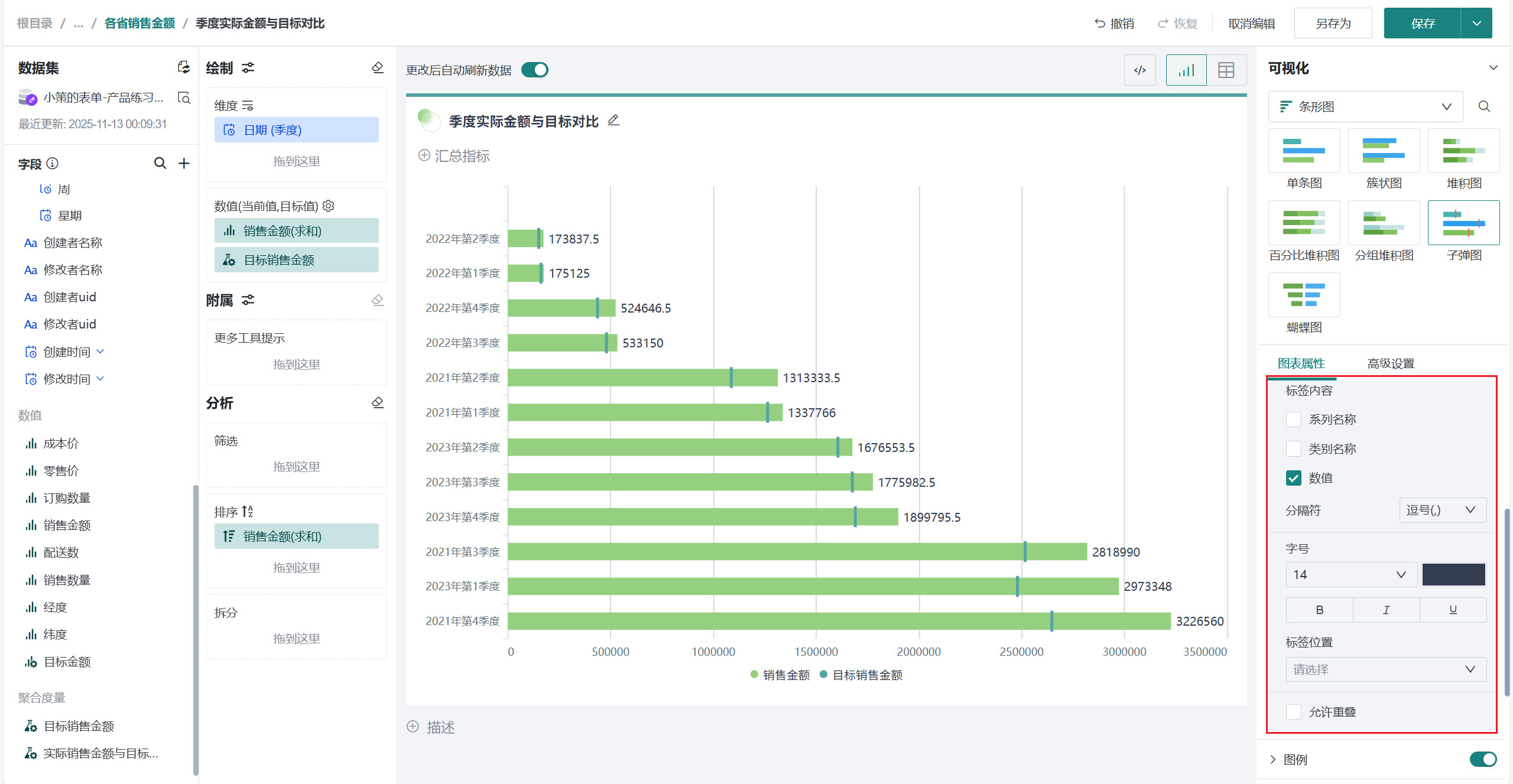Switch to 高级设置 tab

point(1390,363)
